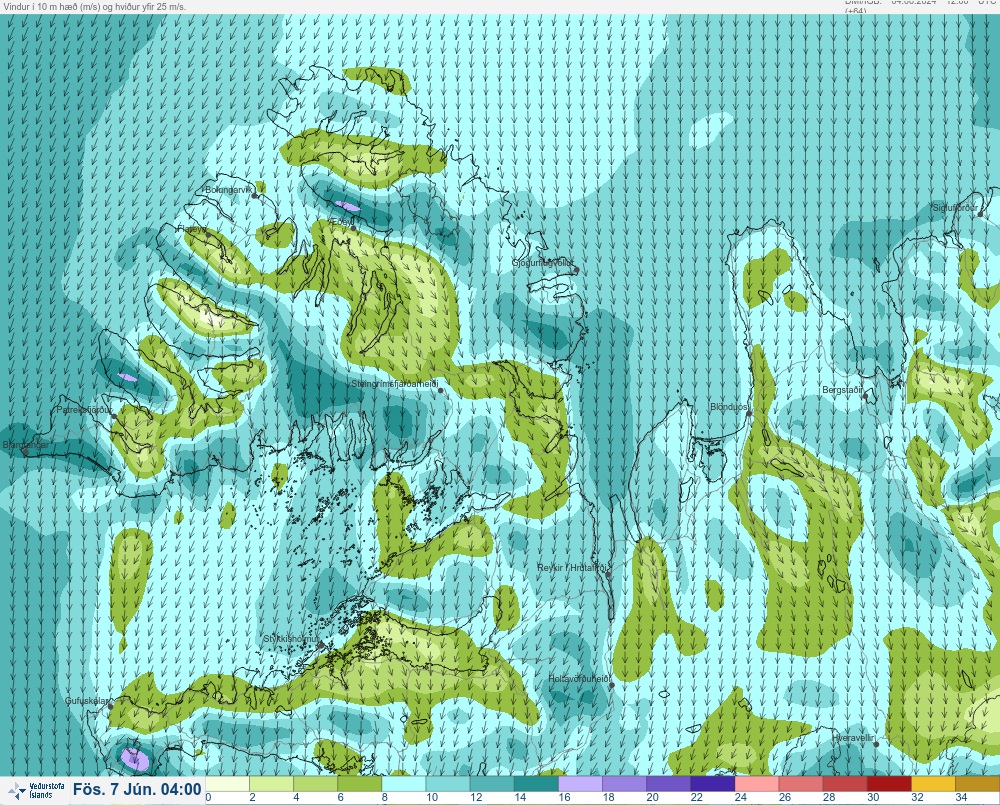1000x805 pixels.
Task: Pick the pink 24–26 m/s legend swatch
Action: pos(757,783)
